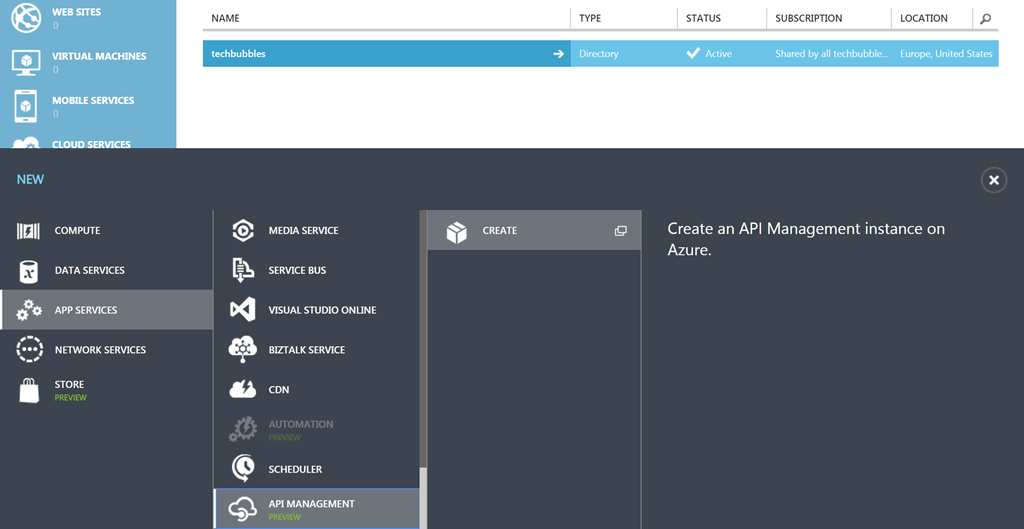Choose Visual Studio Online entry
1024x529 pixels.
pyautogui.click(x=317, y=310)
